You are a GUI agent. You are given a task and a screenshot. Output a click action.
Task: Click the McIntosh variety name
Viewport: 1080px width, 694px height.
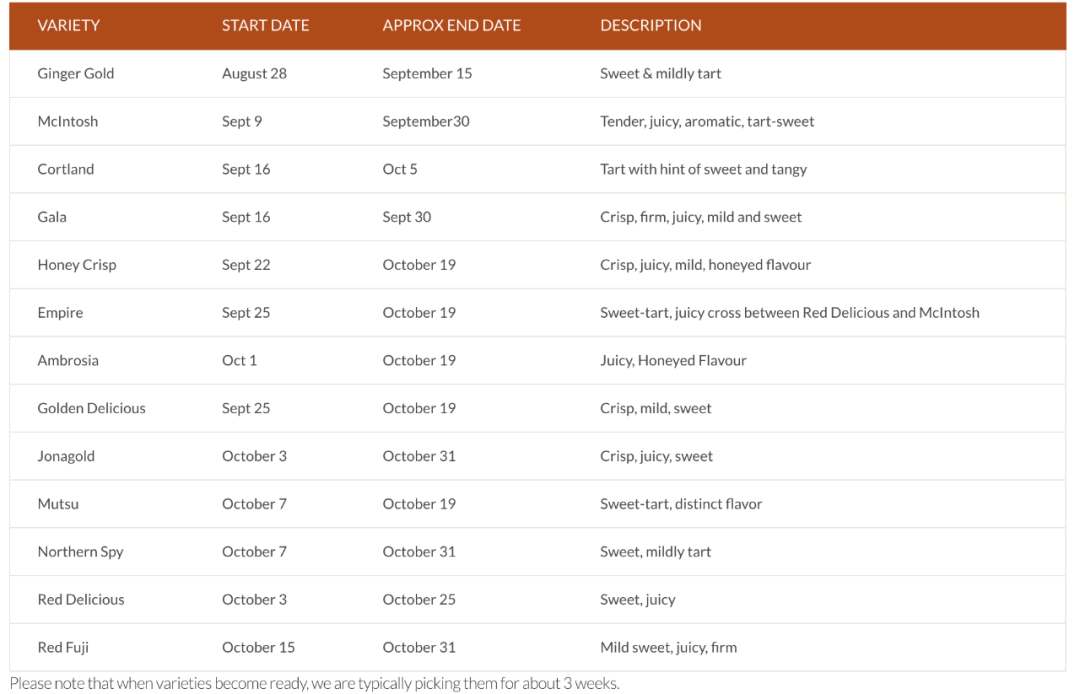tap(68, 121)
